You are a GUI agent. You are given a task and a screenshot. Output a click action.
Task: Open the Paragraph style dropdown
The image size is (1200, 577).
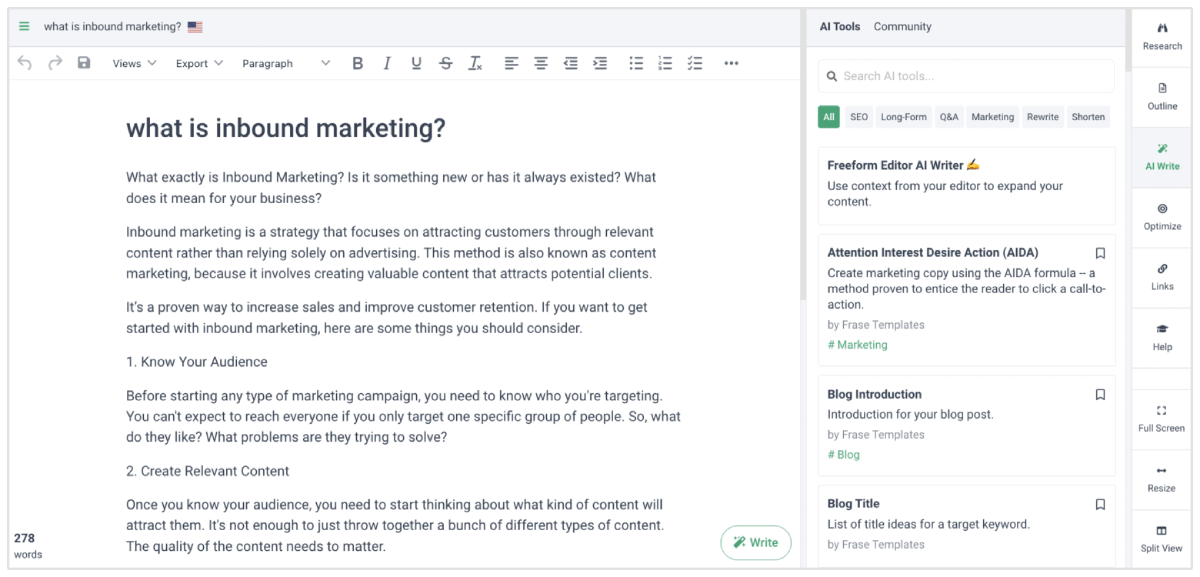[285, 63]
